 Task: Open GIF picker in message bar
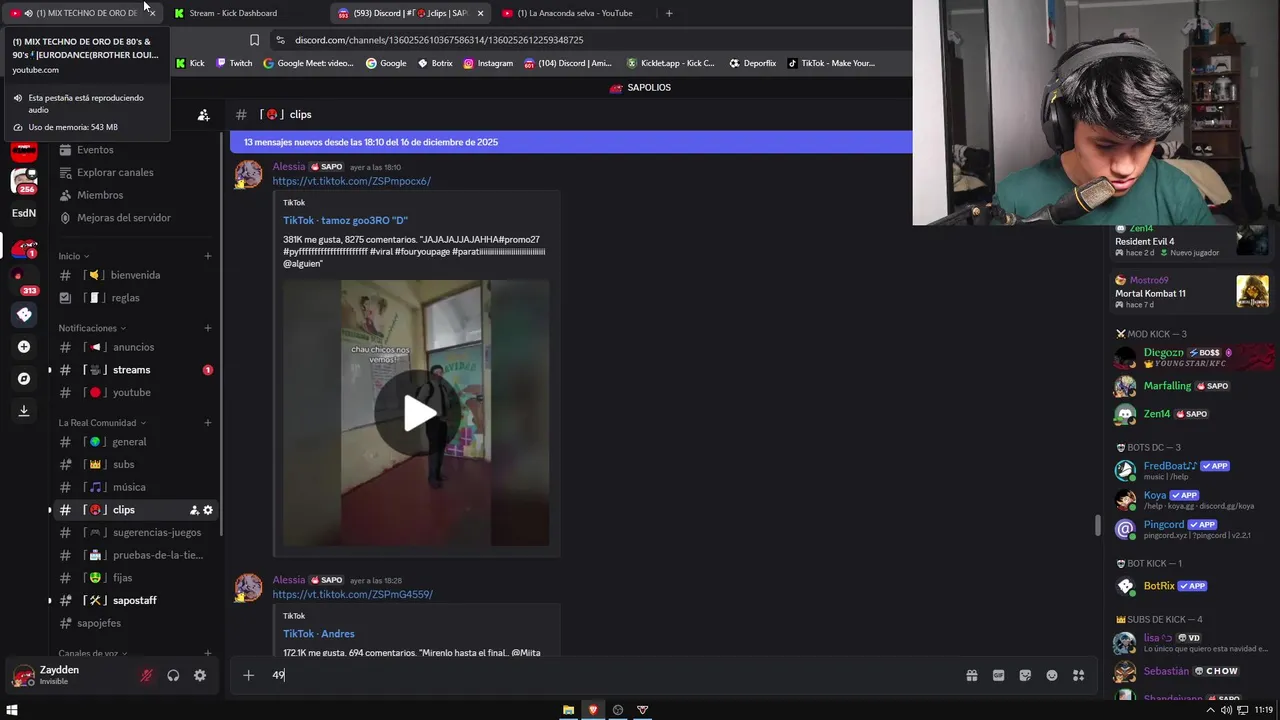[998, 675]
